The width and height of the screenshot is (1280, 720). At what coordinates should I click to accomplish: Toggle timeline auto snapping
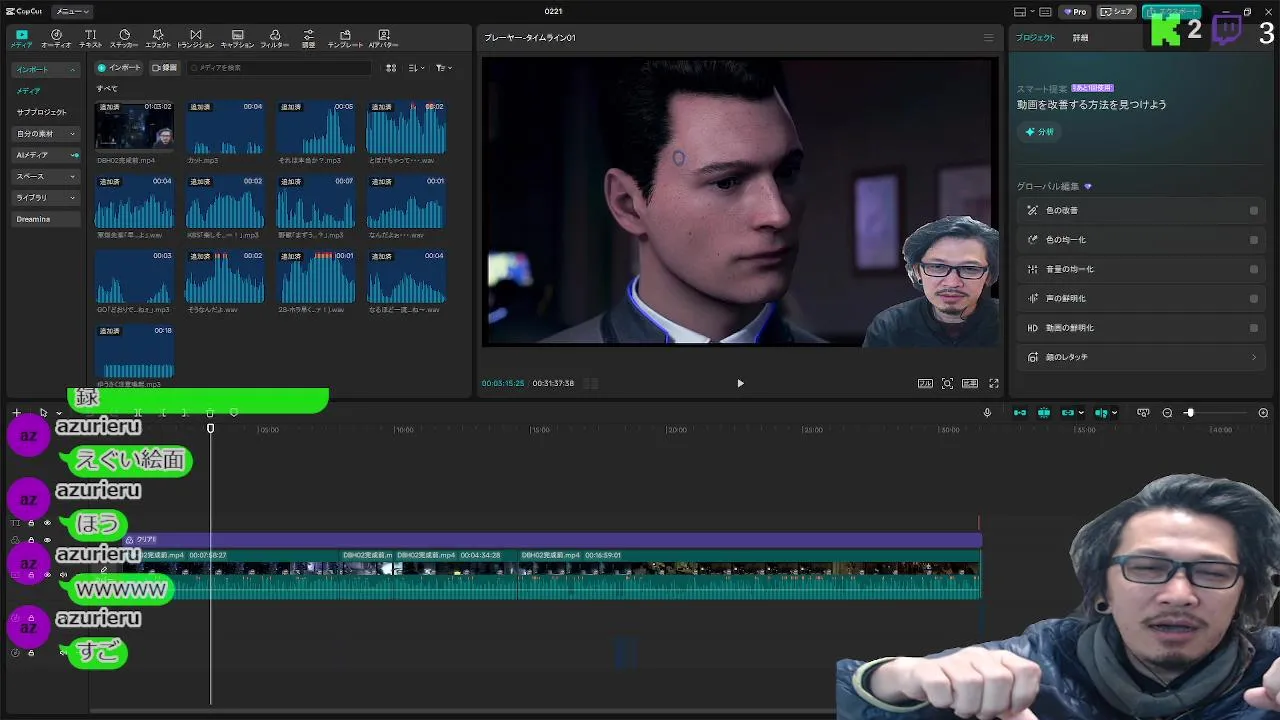[x=1043, y=412]
